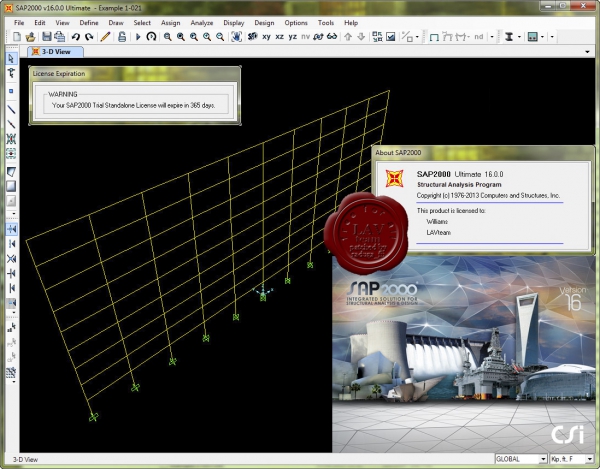This screenshot has height=469, width=600.
Task: Activate the Pan hand tool
Action: (x=236, y=37)
